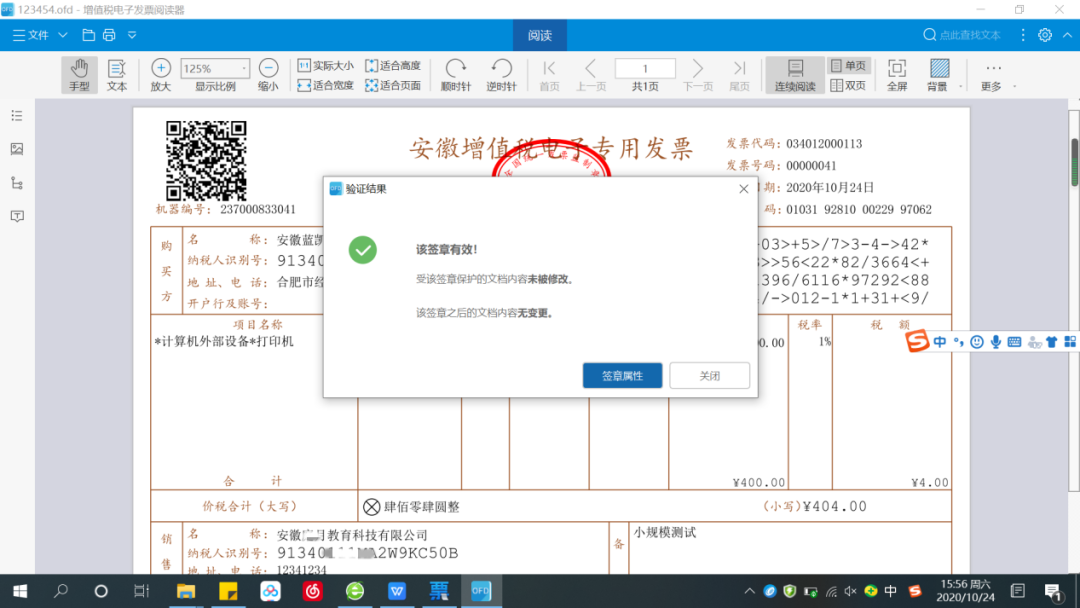
Task: Click Sogou voice input microphone
Action: tap(996, 342)
